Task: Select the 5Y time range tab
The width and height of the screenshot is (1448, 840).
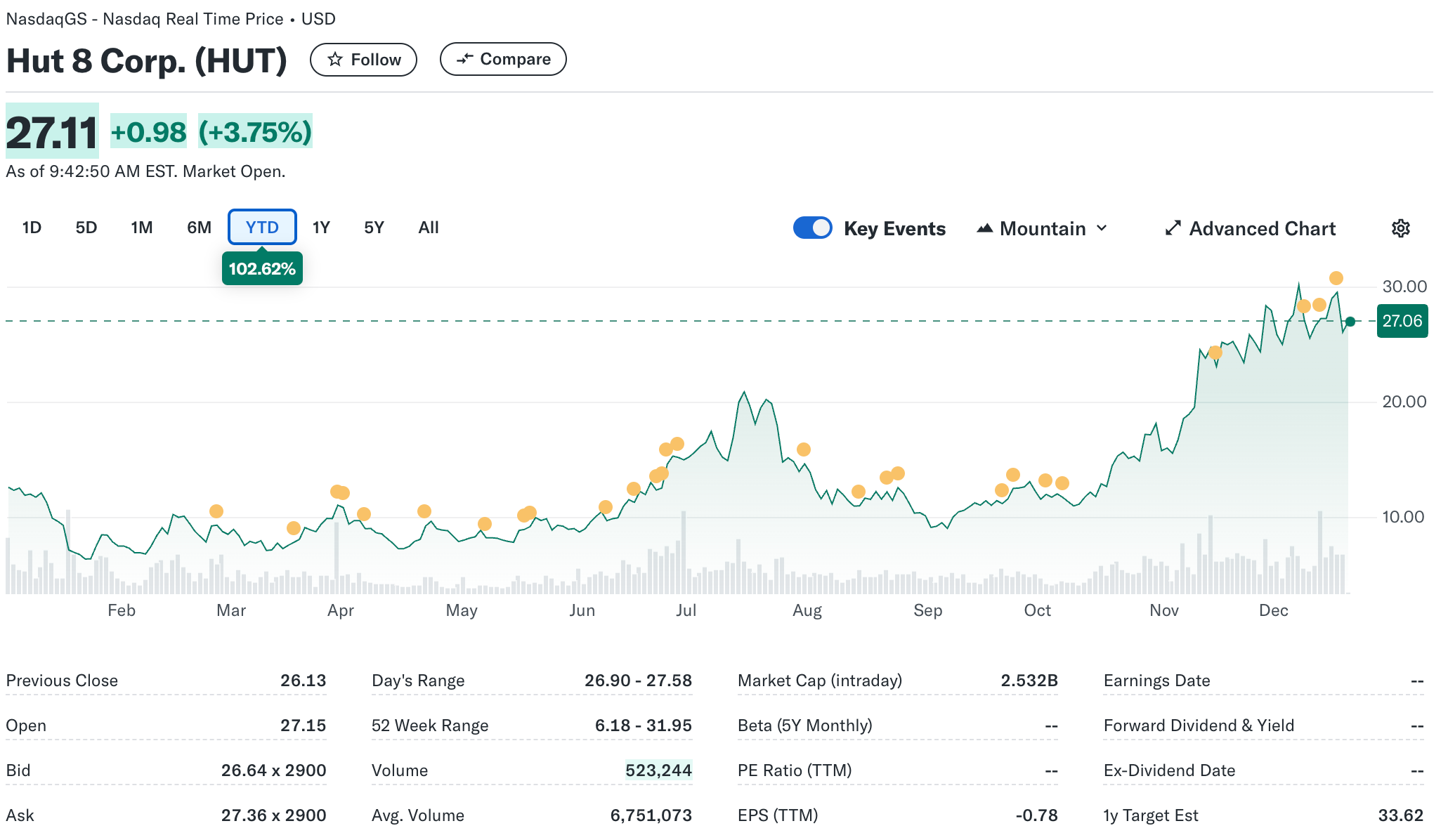Action: [374, 228]
